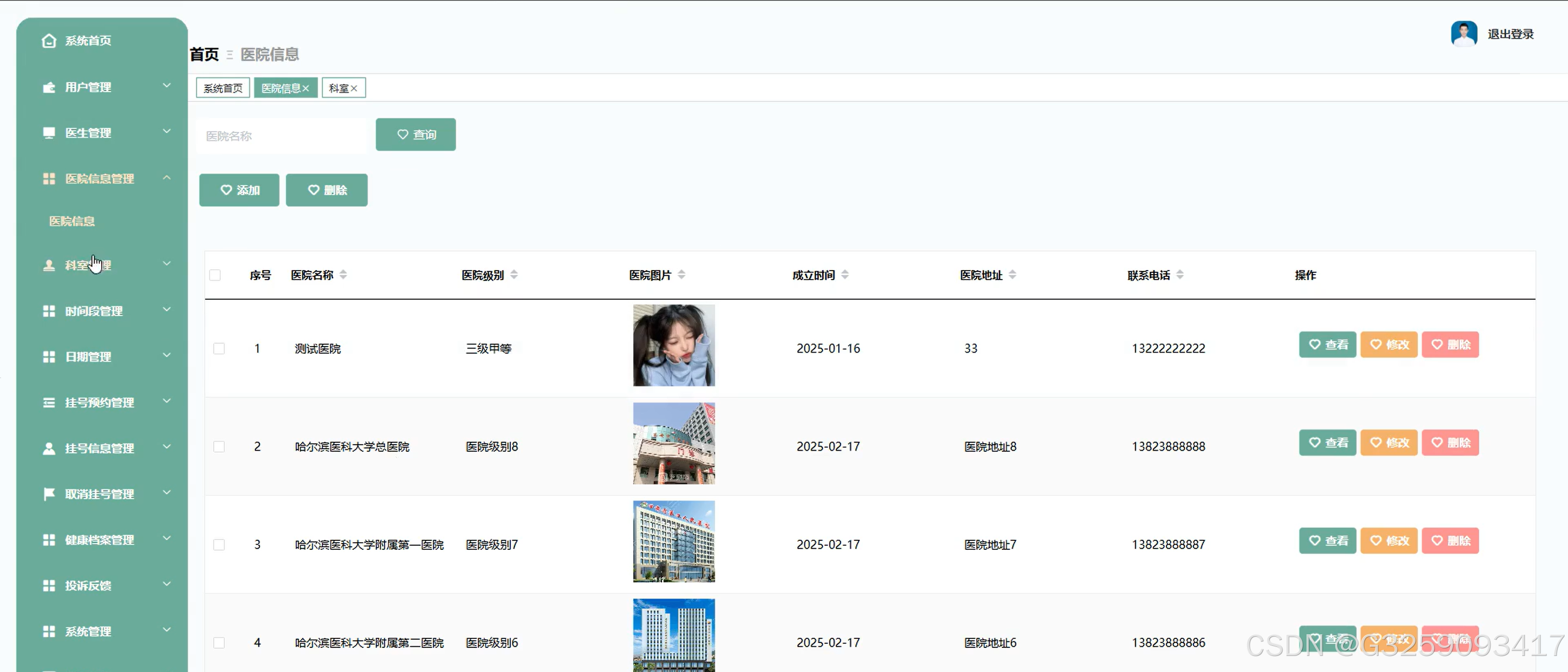1568x672 pixels.
Task: Check the row checkbox for 哈尔滨医科大学附属第二医院
Action: [x=219, y=642]
